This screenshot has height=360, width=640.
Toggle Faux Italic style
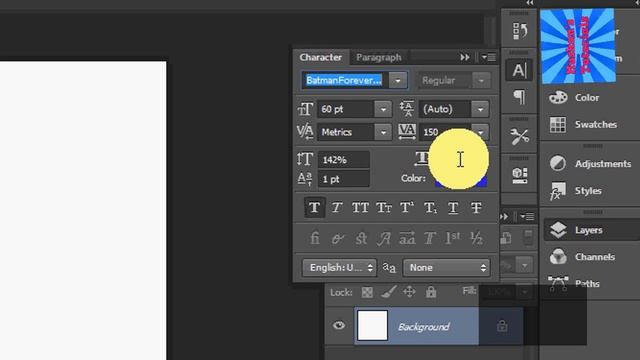[x=337, y=208]
